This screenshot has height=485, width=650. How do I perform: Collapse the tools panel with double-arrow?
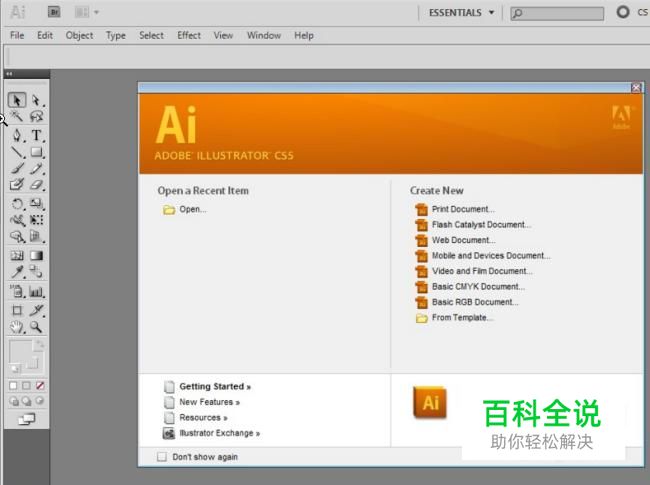[9, 74]
